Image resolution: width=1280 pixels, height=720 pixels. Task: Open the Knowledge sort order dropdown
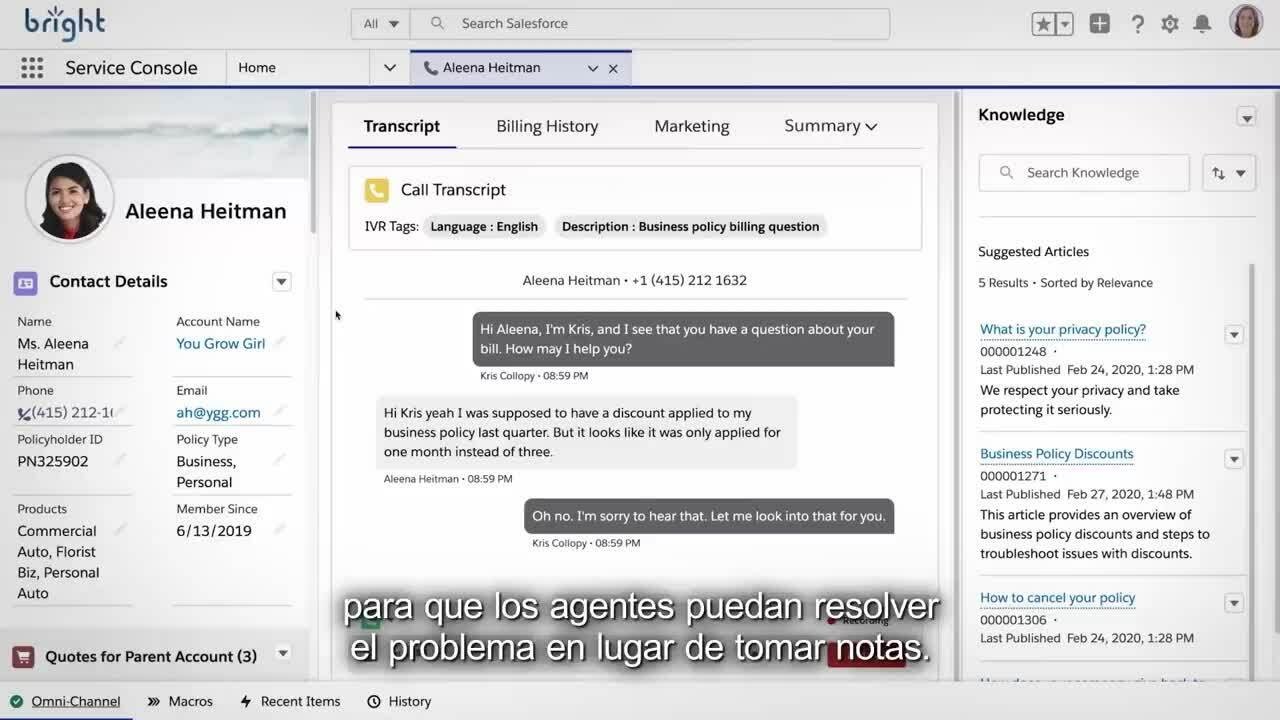coord(1229,173)
